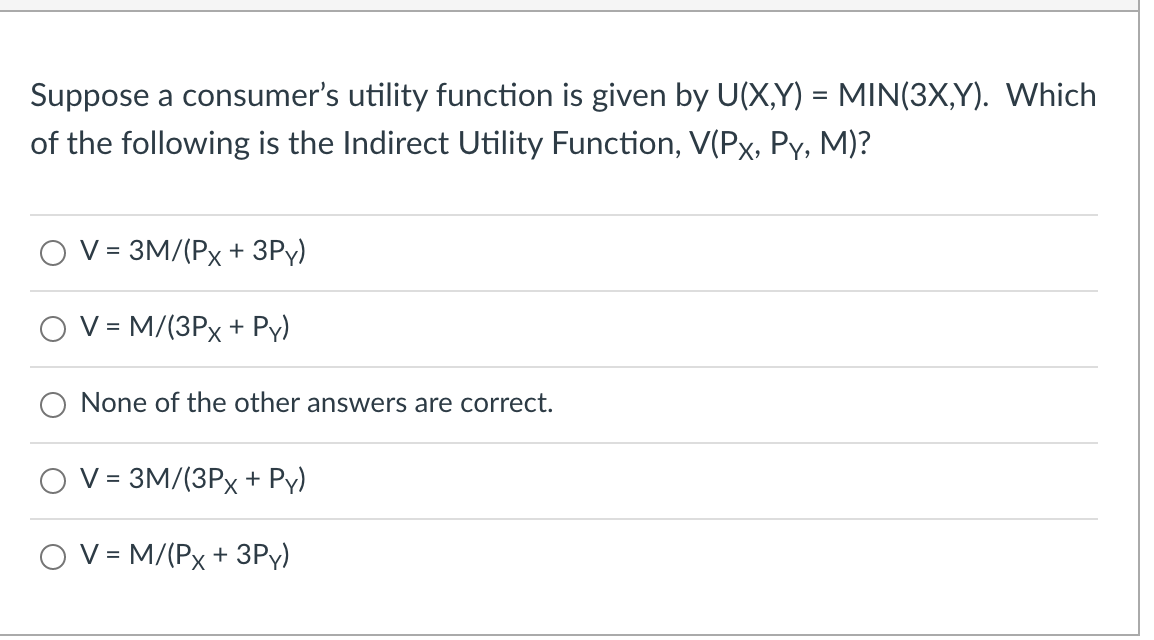Click the divider line below the question
This screenshot has height=640, width=1154.
[560, 213]
